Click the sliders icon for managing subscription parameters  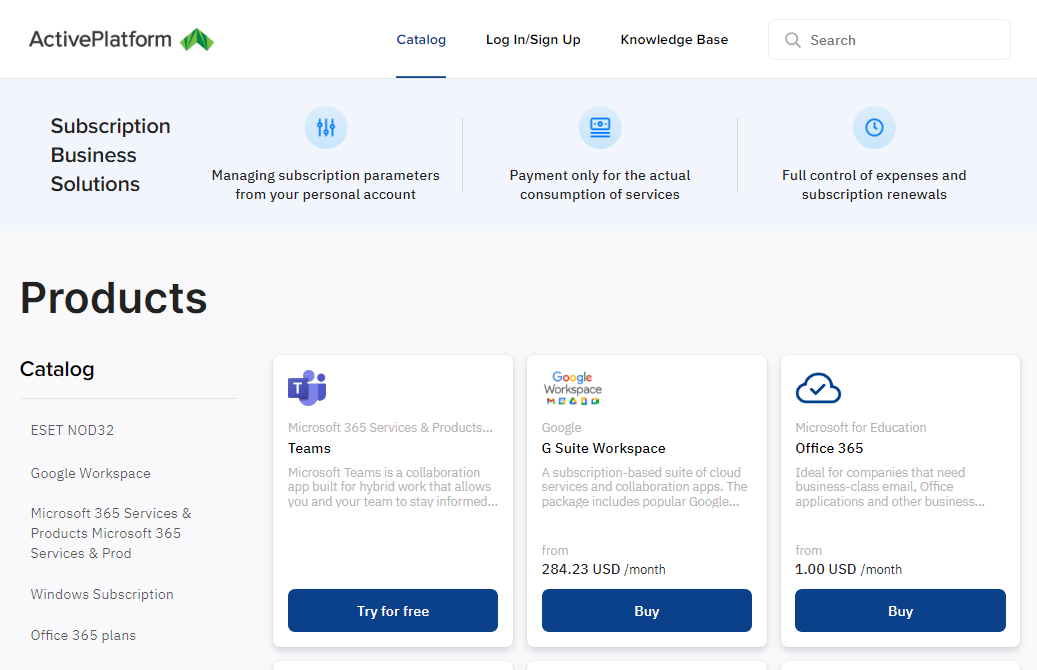tap(325, 127)
